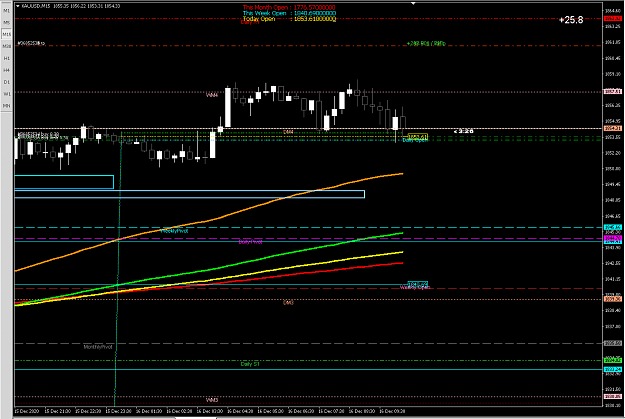Click the orange current price tag

[x=613, y=128]
